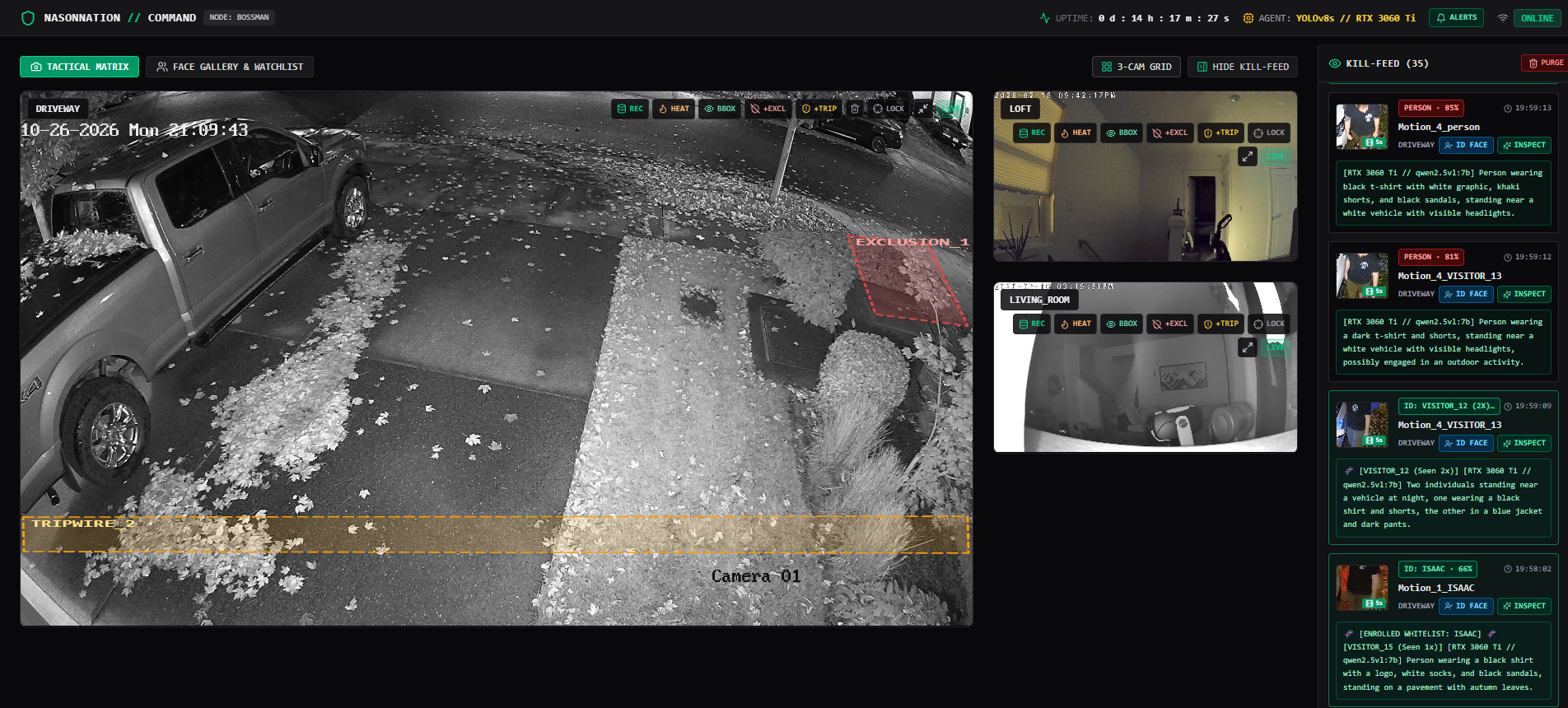Image resolution: width=1568 pixels, height=708 pixels.
Task: Add an exclusion zone on Loft
Action: click(1170, 133)
